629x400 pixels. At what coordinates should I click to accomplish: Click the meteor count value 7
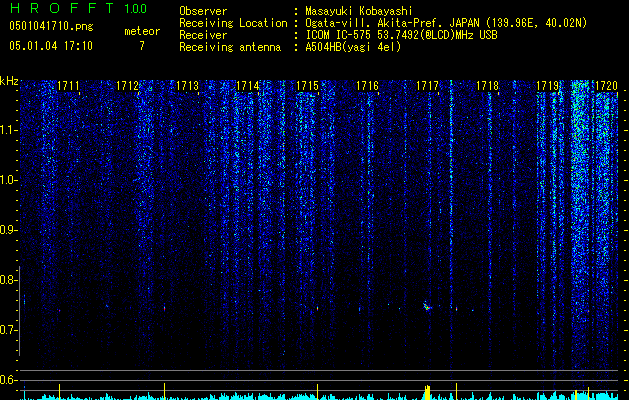pos(142,46)
